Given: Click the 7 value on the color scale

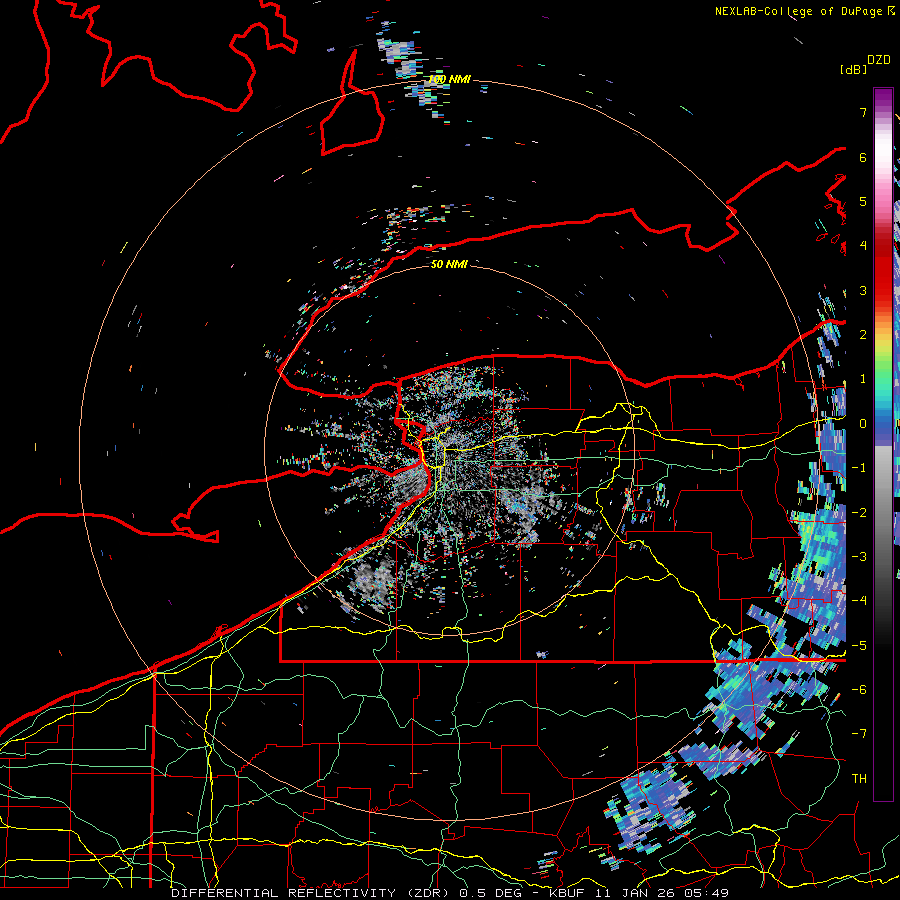Looking at the screenshot, I should (x=863, y=112).
